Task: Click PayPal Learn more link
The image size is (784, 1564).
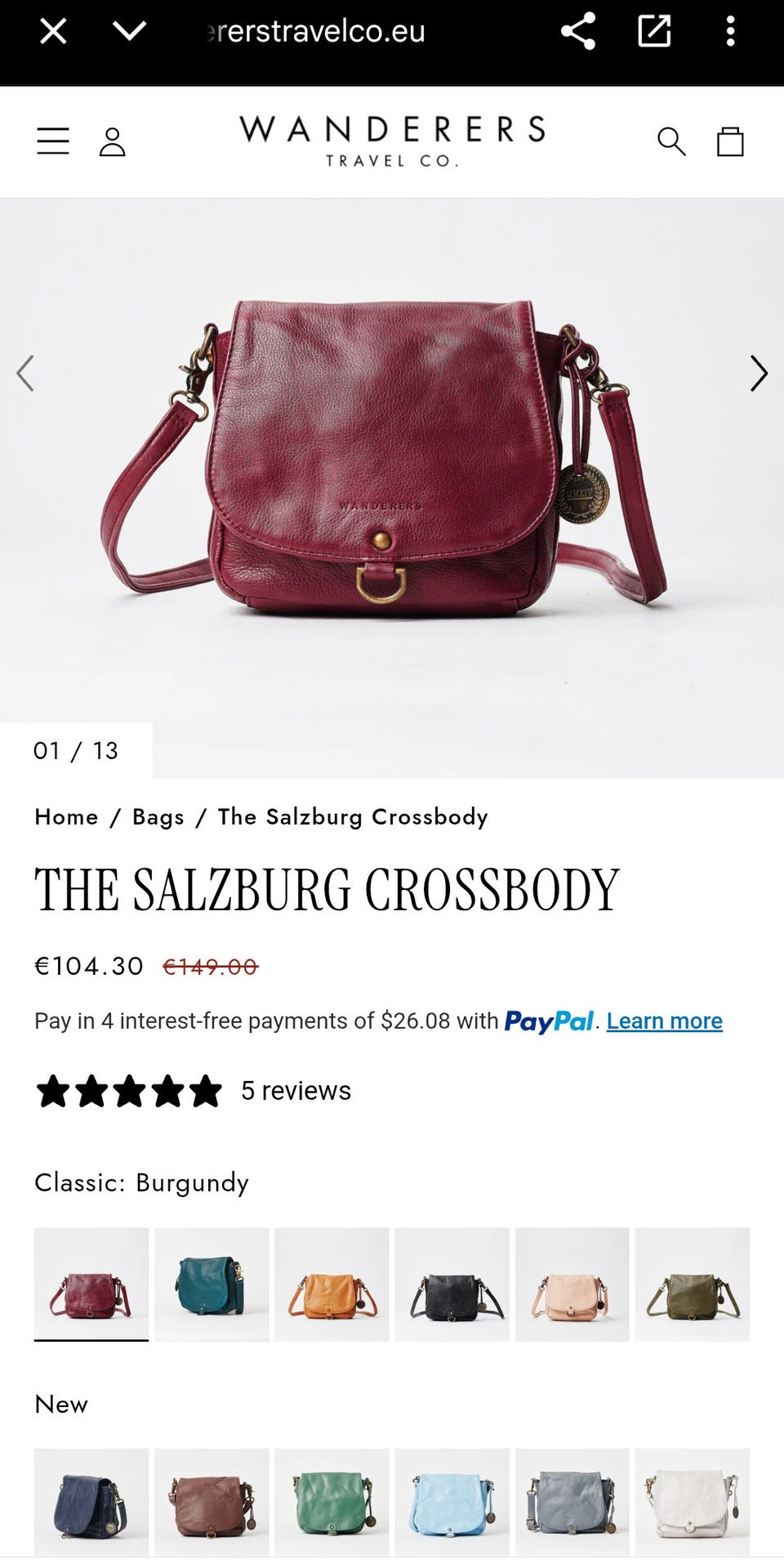Action: click(x=664, y=1021)
